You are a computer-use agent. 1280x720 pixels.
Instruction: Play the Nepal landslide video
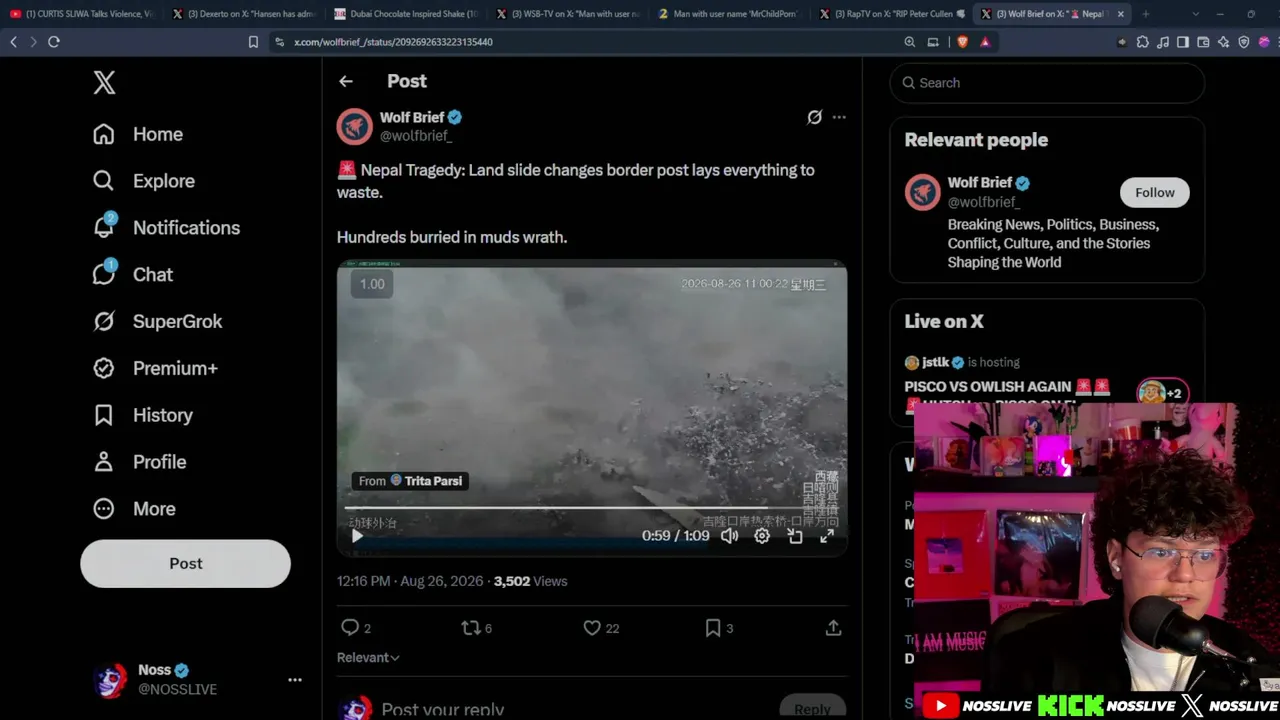point(357,536)
